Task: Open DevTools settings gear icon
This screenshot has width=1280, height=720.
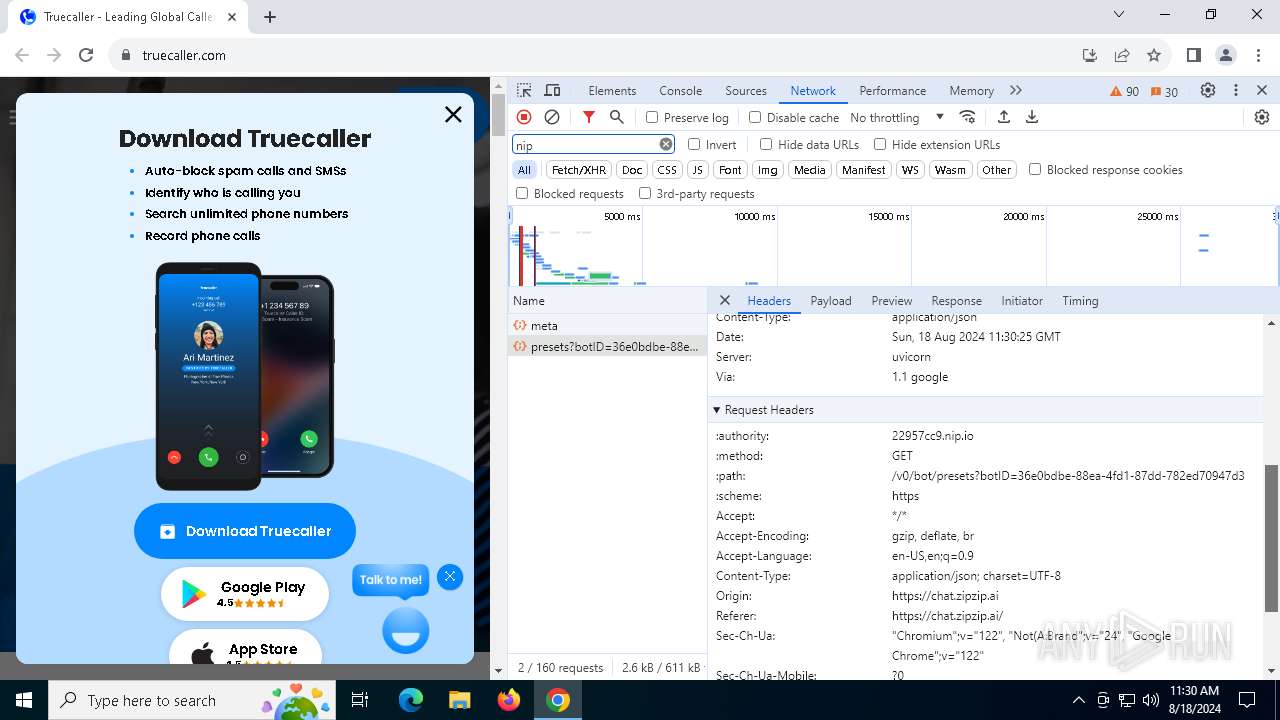Action: point(1208,90)
